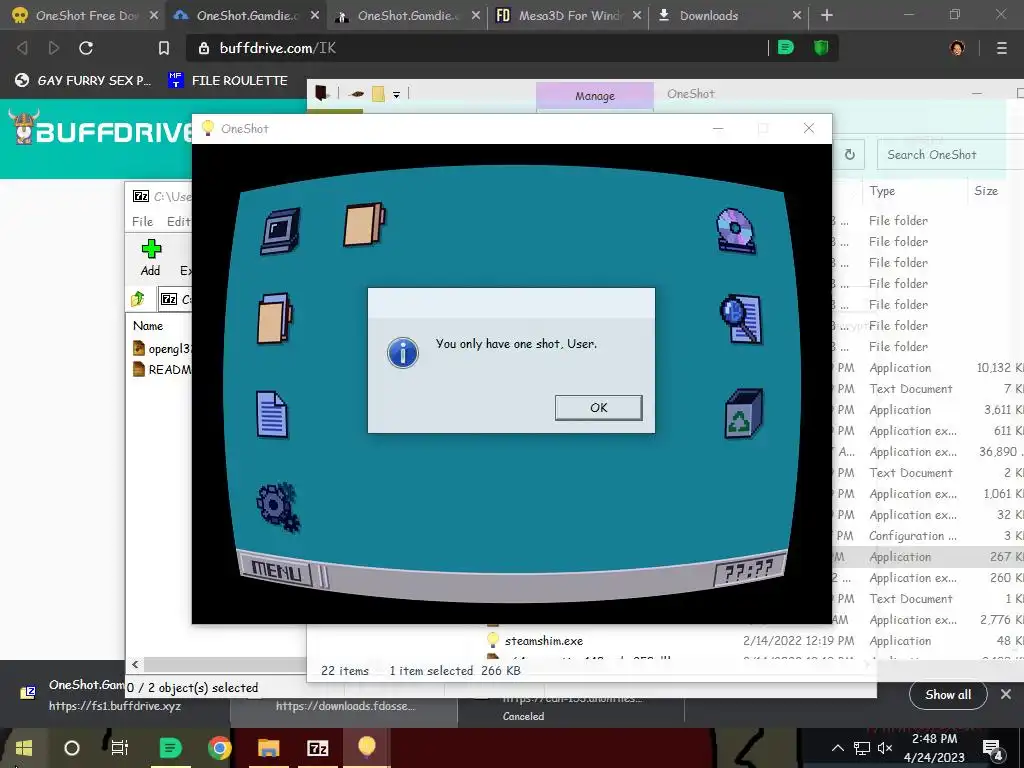Select the README file in 7-Zip
Image resolution: width=1024 pixels, height=768 pixels.
pyautogui.click(x=163, y=370)
